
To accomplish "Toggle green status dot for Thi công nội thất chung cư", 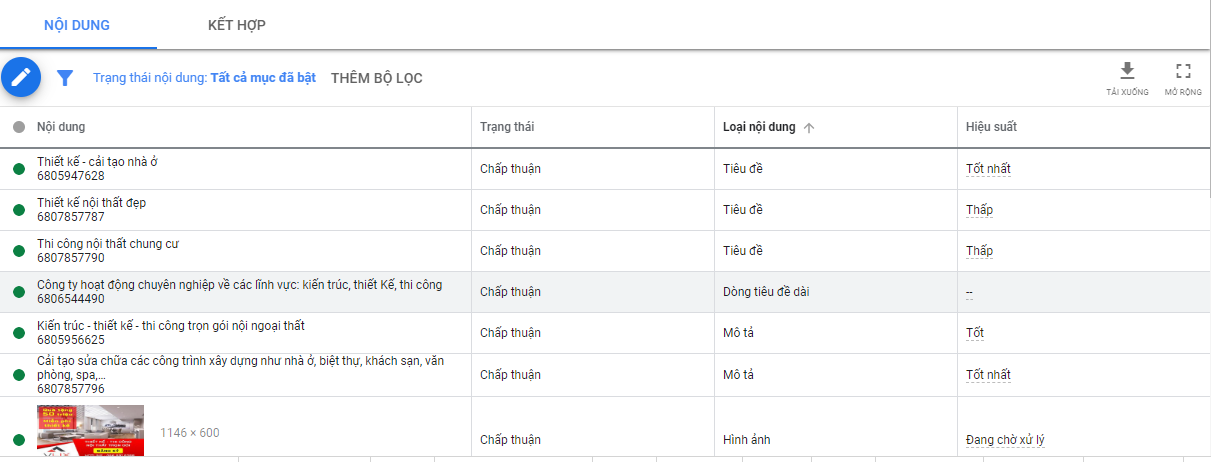I will coord(18,251).
